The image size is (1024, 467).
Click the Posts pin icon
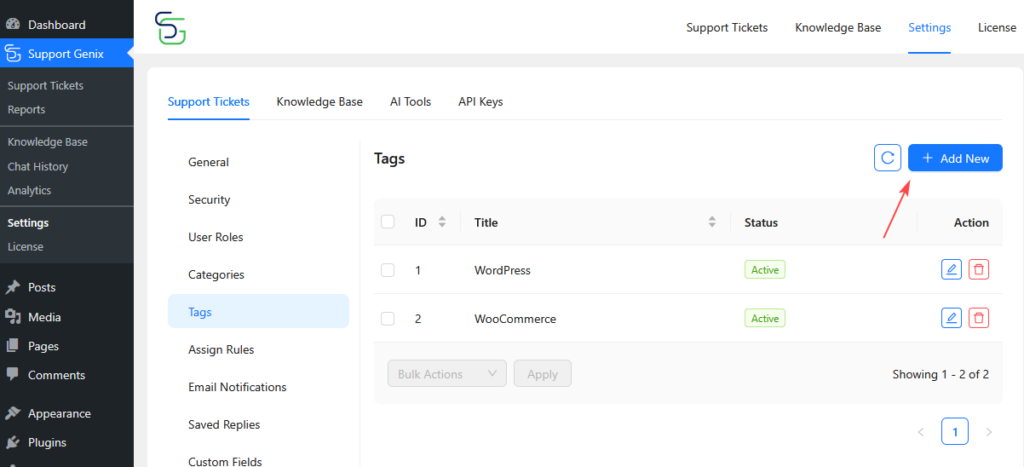tap(12, 287)
